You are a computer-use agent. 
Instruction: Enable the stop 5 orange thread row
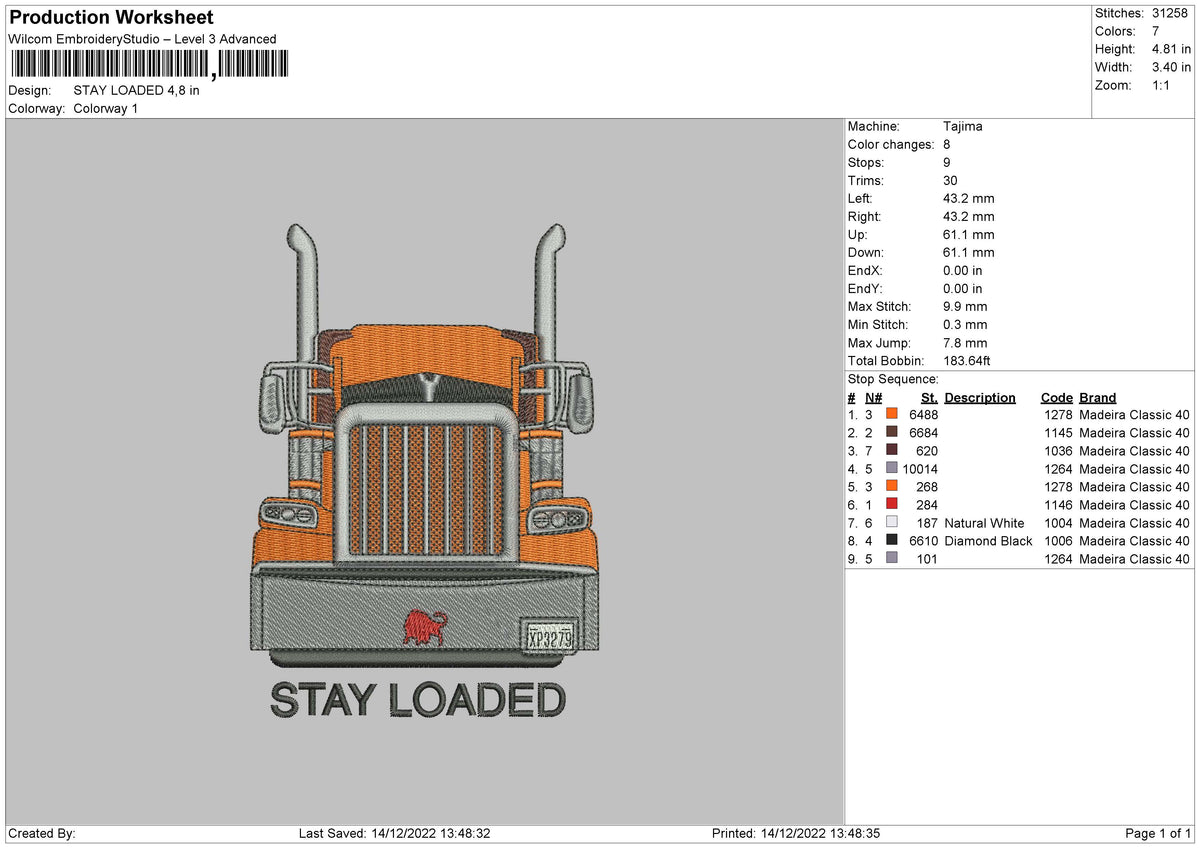tap(892, 487)
